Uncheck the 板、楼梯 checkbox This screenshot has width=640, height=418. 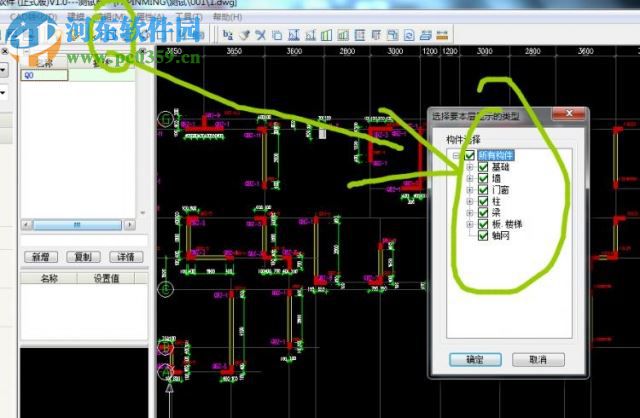[483, 224]
